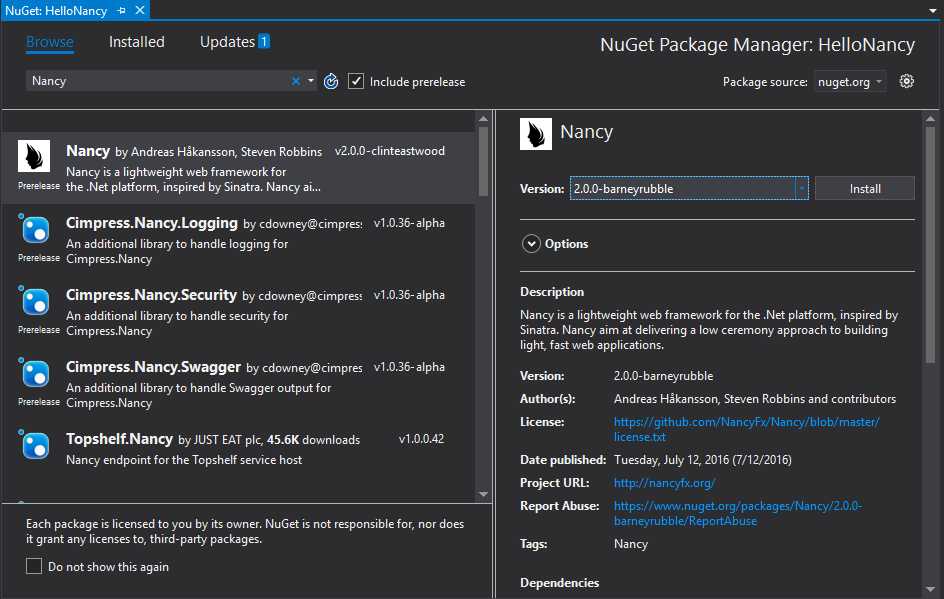
Task: Toggle Include prerelease checkbox
Action: pyautogui.click(x=356, y=81)
